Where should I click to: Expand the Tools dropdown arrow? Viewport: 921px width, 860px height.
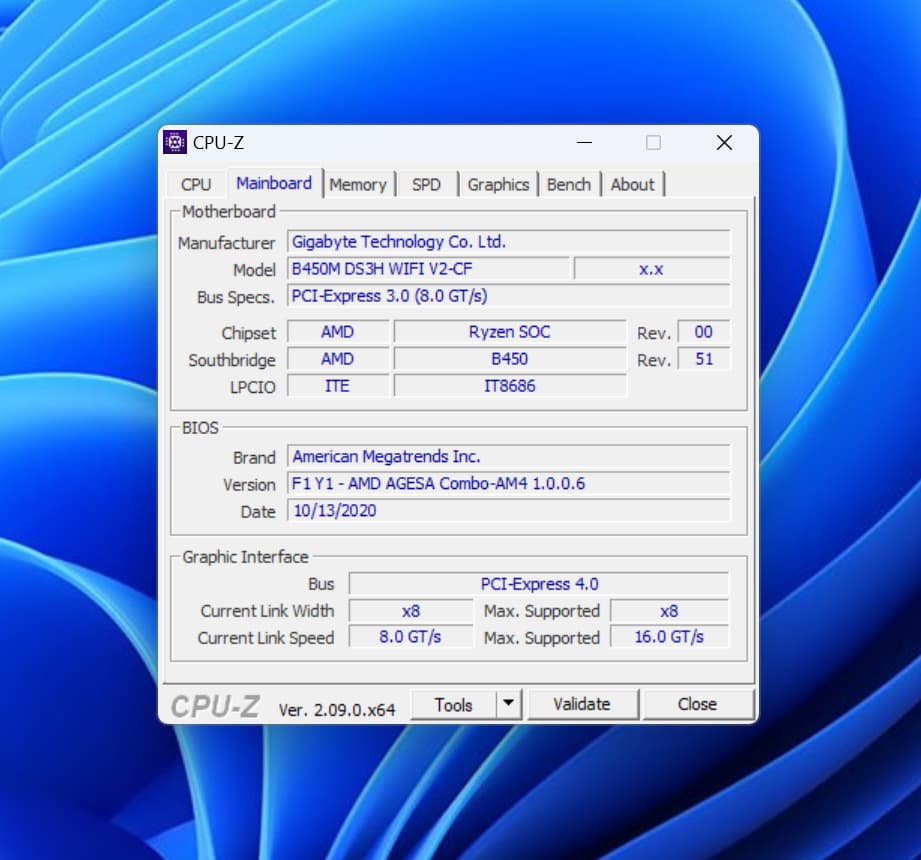509,704
